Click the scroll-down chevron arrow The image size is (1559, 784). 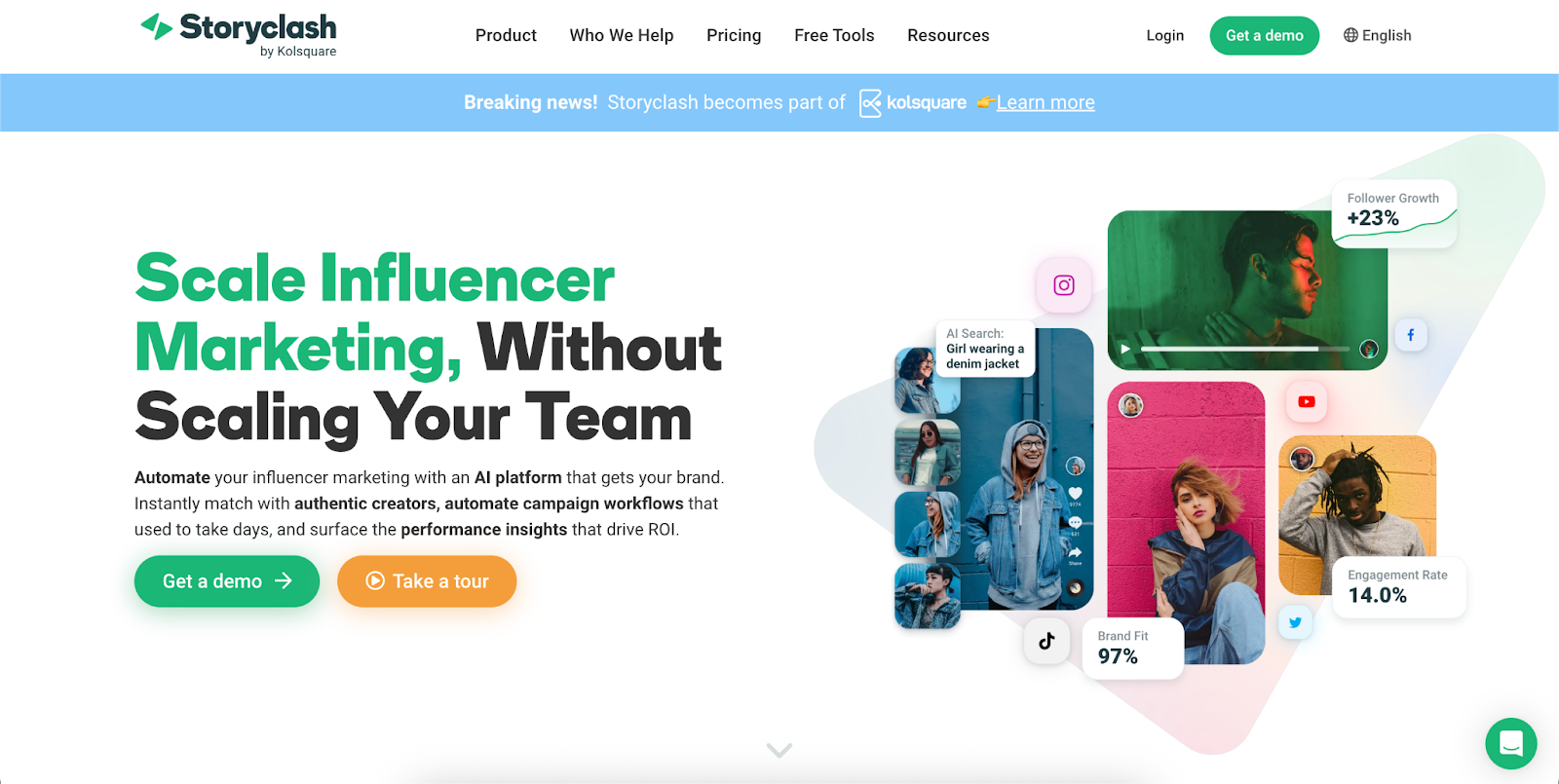coord(779,750)
